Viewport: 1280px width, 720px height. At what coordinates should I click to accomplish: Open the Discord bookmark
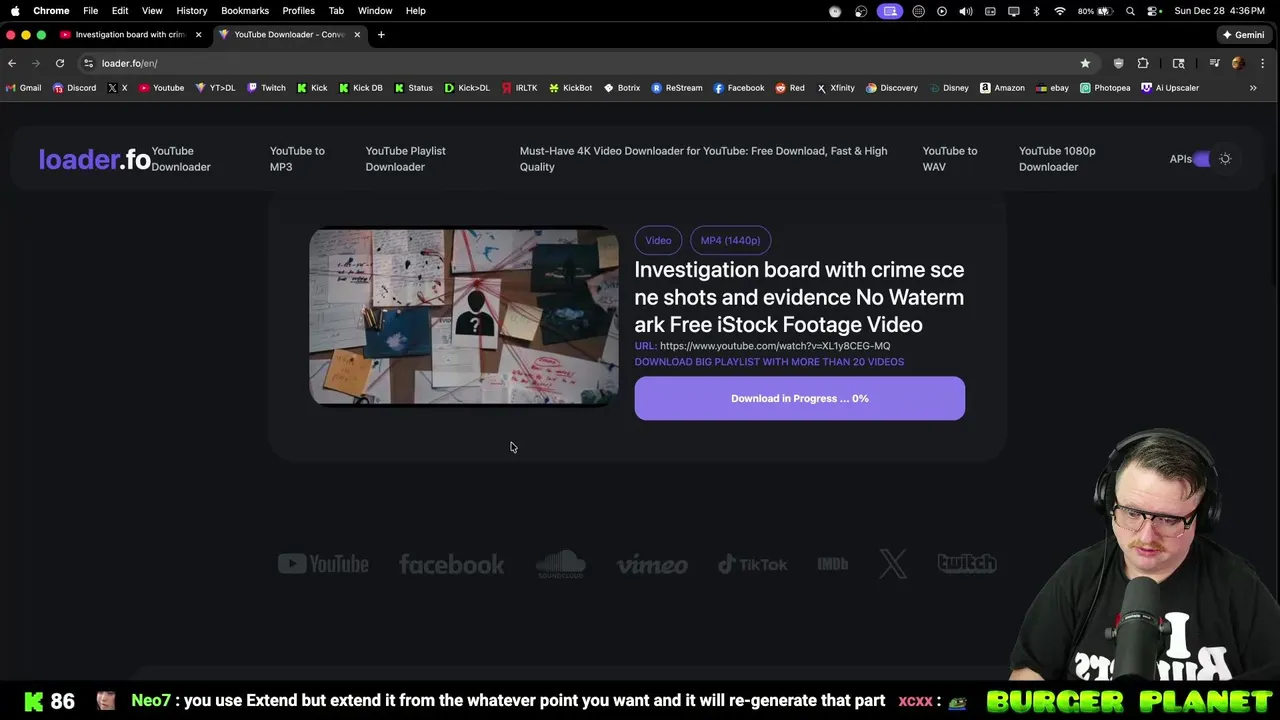click(x=75, y=88)
